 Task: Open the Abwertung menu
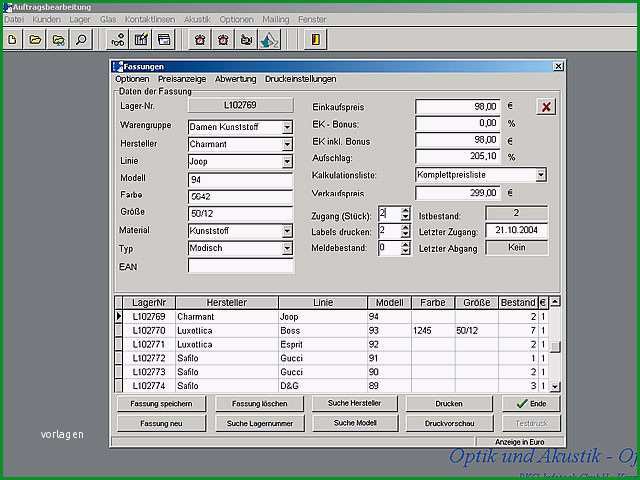pos(236,79)
